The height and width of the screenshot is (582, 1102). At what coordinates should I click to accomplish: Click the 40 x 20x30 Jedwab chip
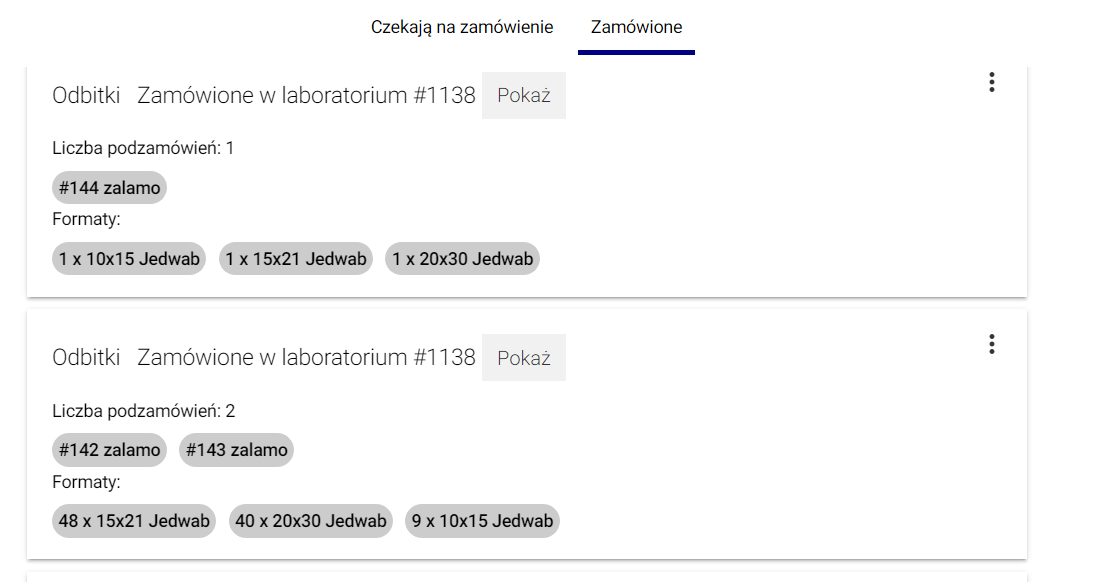click(x=311, y=521)
